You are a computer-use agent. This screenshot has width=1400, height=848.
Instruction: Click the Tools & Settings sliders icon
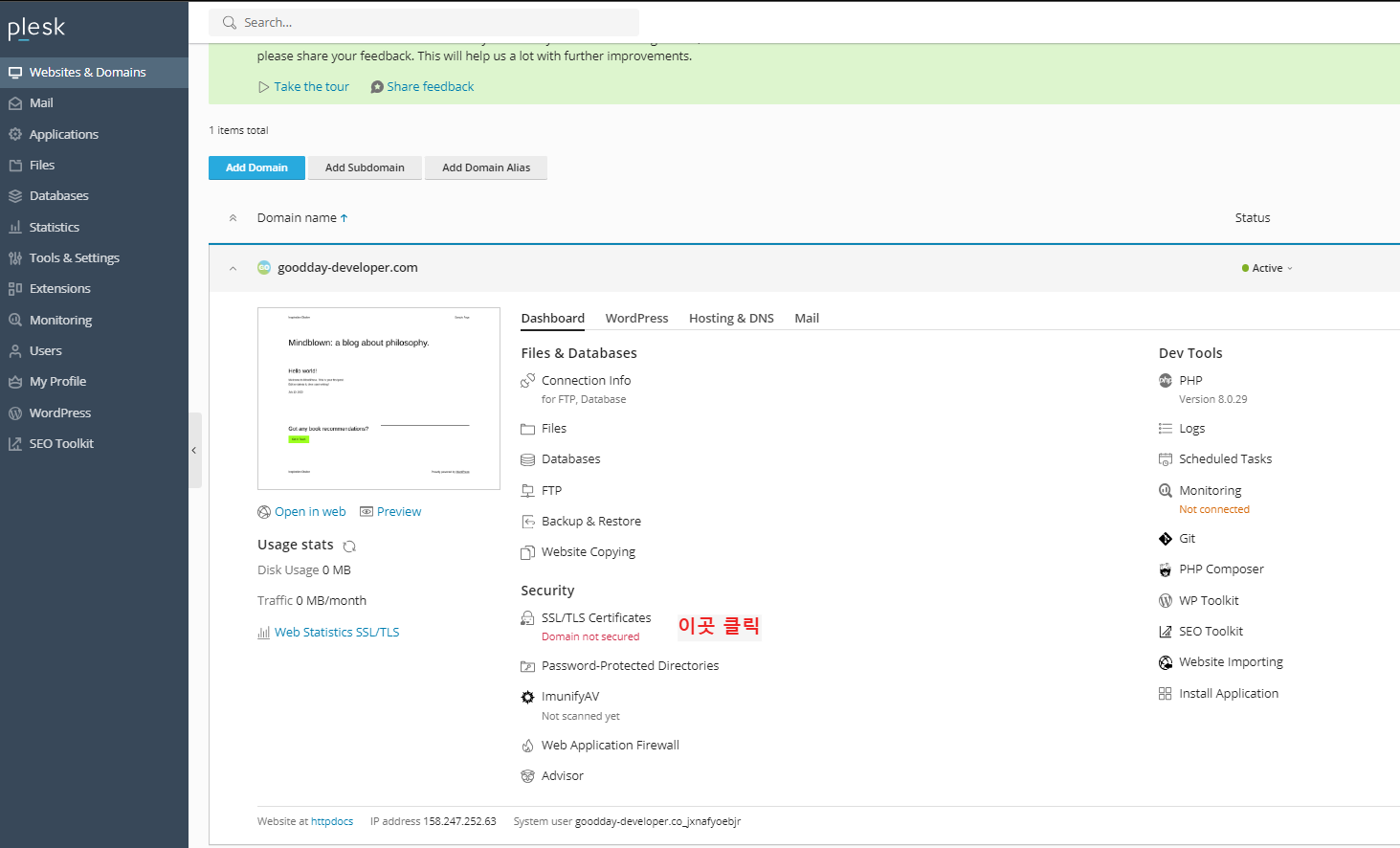coord(15,258)
